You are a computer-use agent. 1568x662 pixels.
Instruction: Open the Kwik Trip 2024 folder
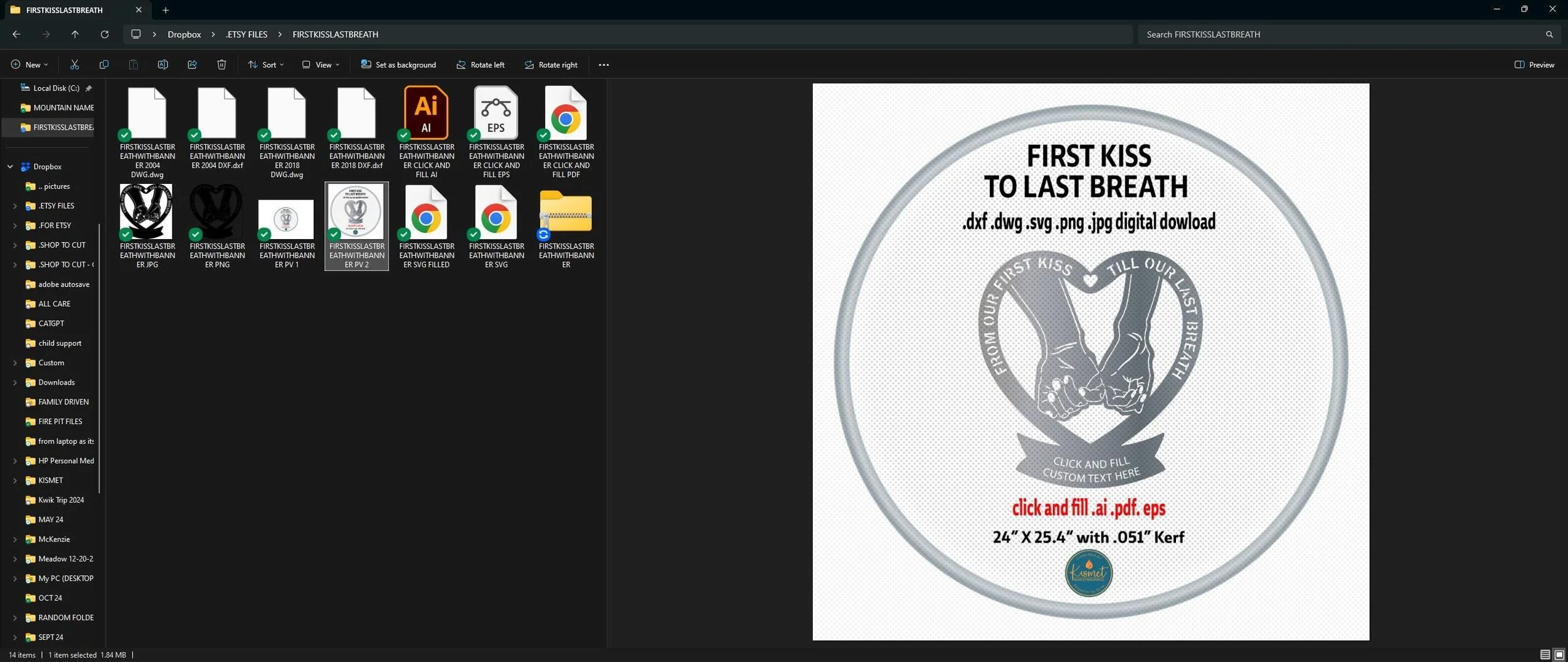point(54,500)
